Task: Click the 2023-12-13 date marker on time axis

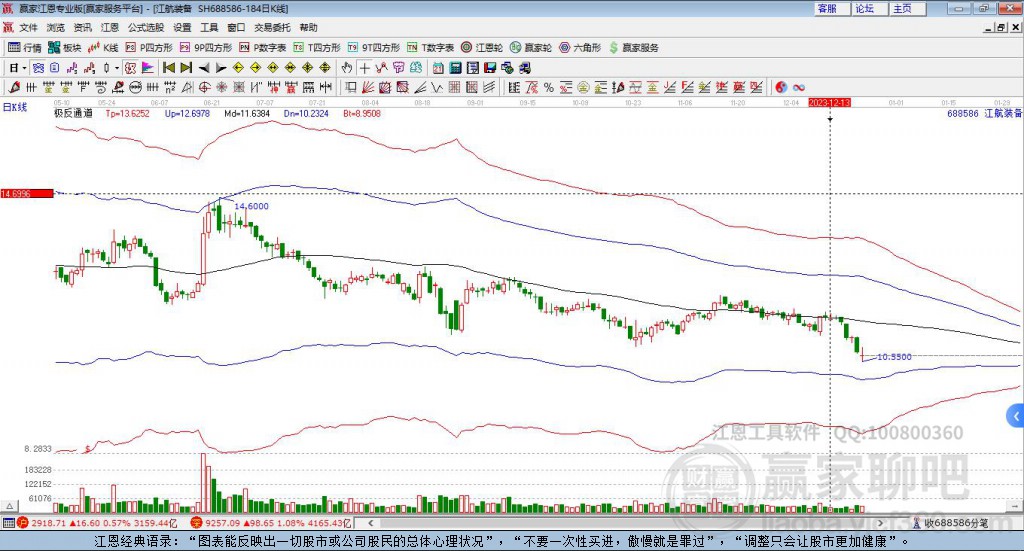Action: tap(829, 102)
